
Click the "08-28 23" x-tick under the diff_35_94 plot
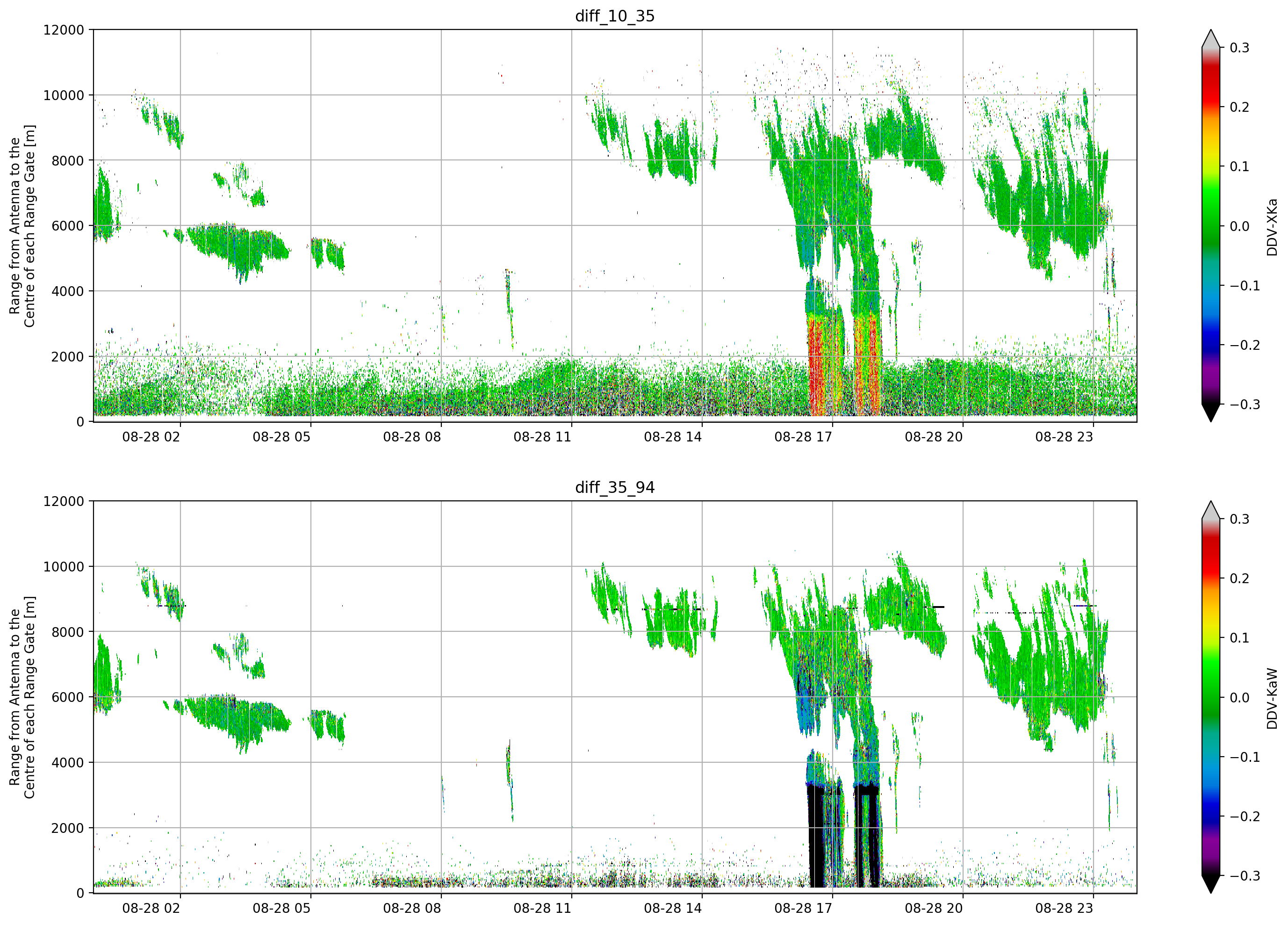[1064, 909]
